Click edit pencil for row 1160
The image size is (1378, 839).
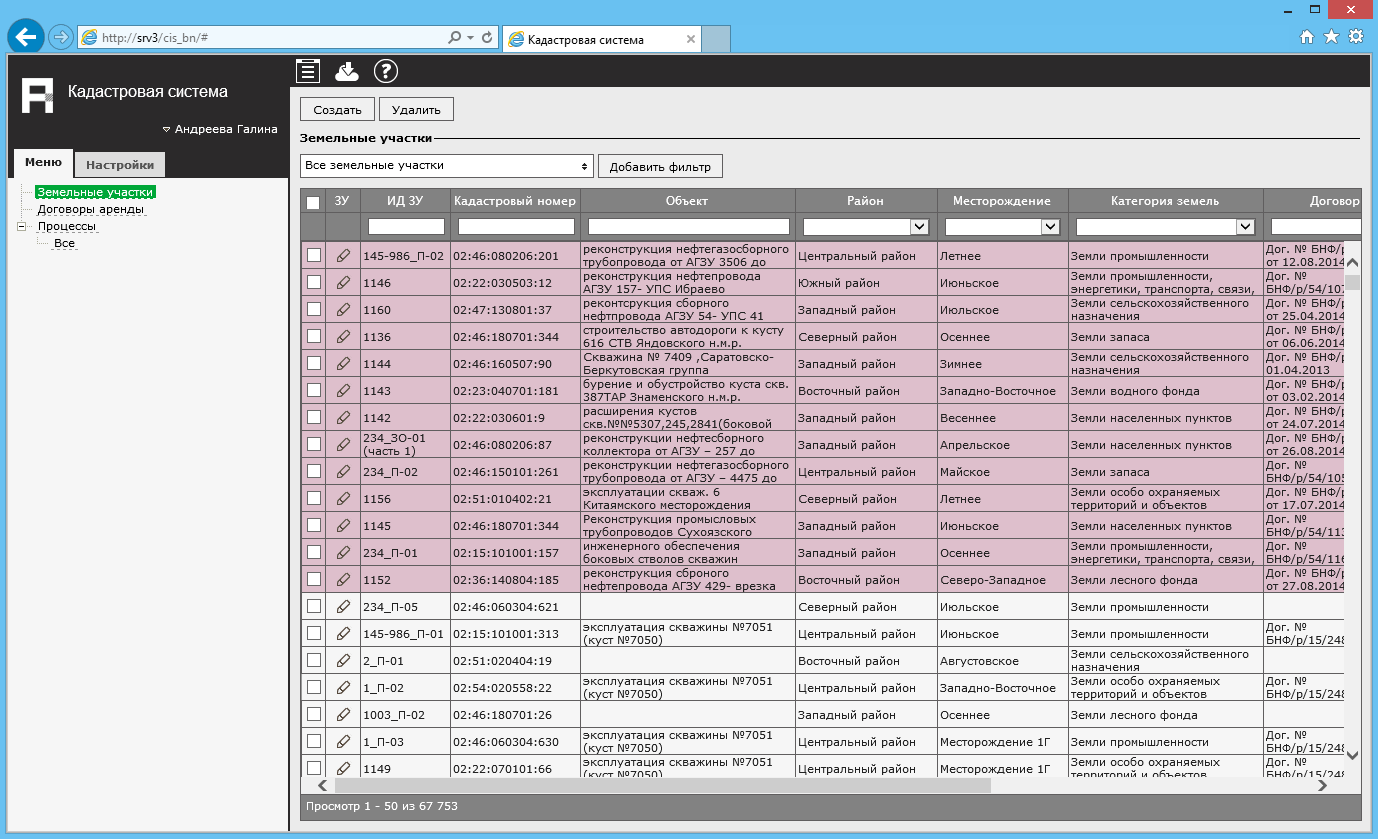[x=343, y=309]
